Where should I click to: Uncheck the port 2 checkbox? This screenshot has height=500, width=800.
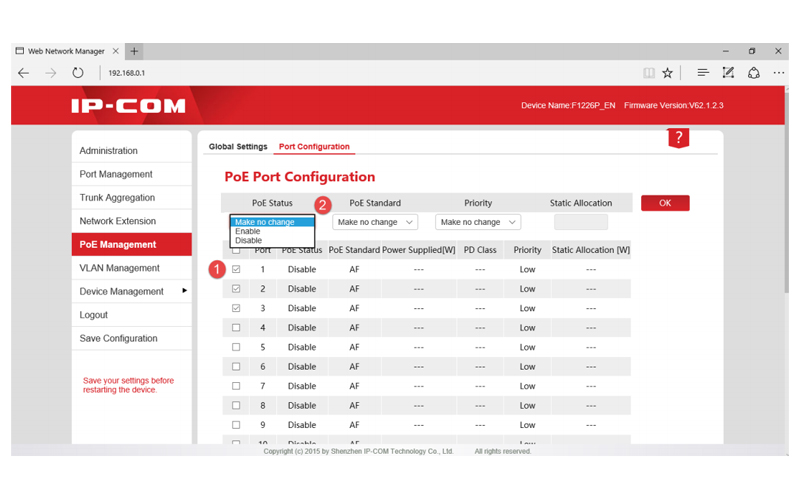click(236, 288)
